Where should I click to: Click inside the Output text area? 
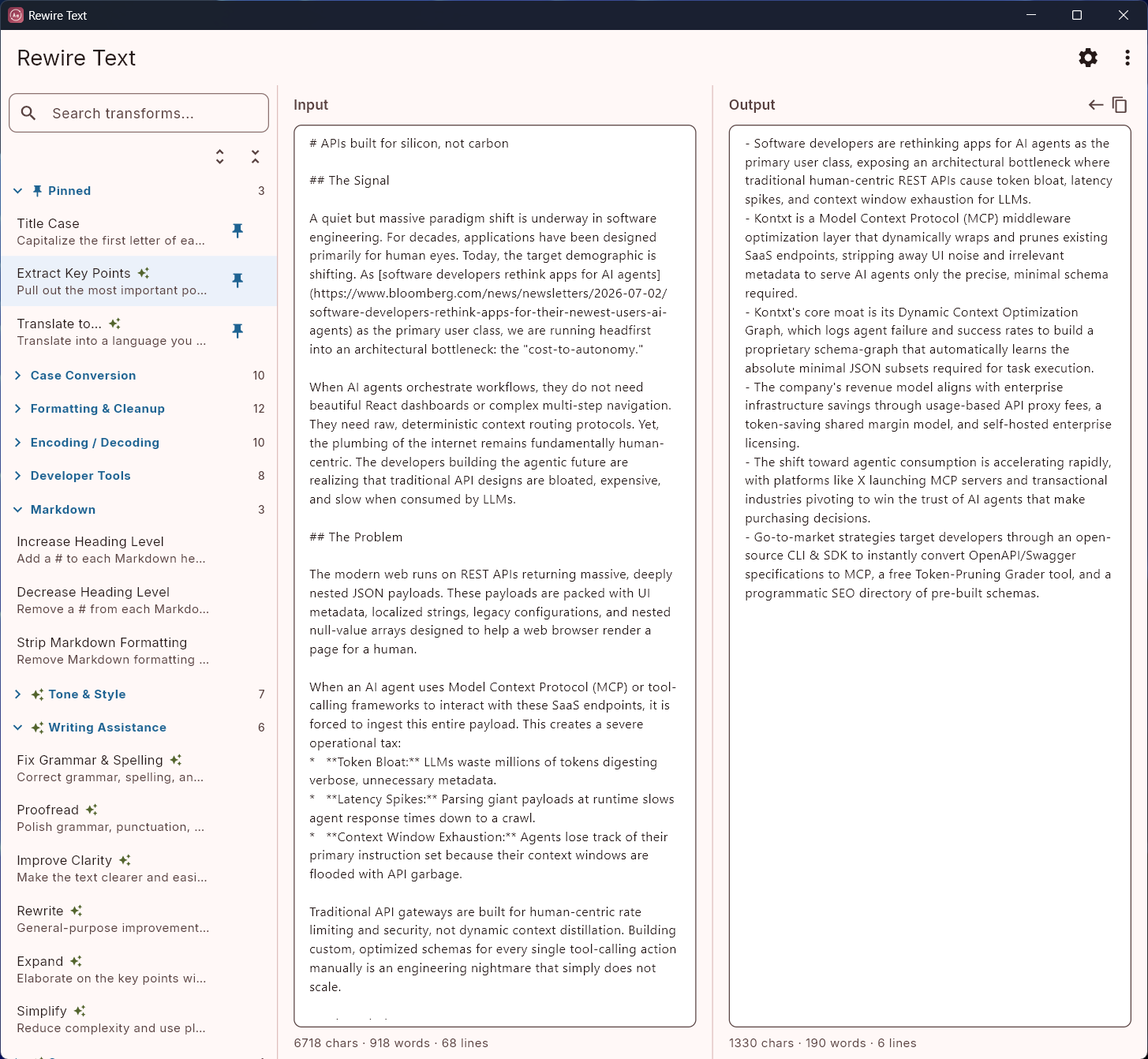[929, 576]
